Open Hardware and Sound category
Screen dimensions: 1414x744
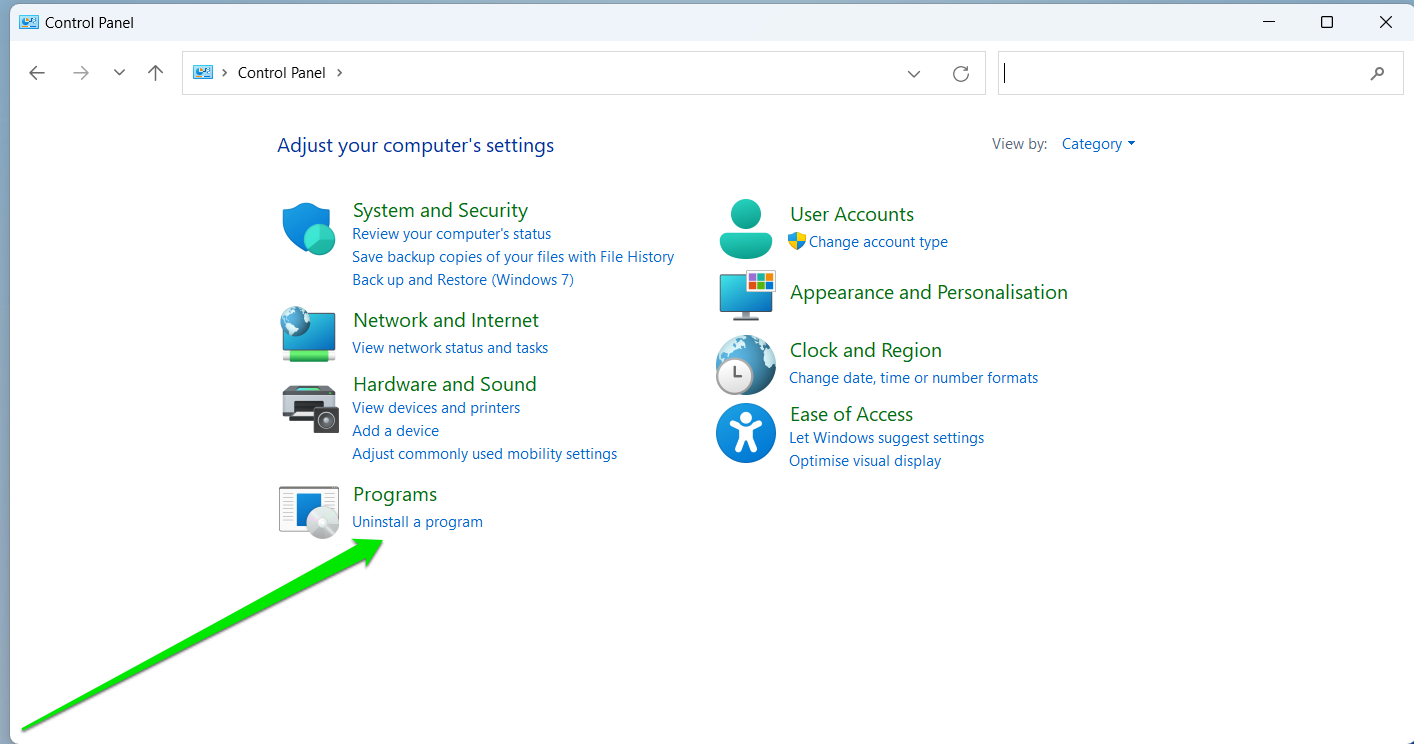445,384
